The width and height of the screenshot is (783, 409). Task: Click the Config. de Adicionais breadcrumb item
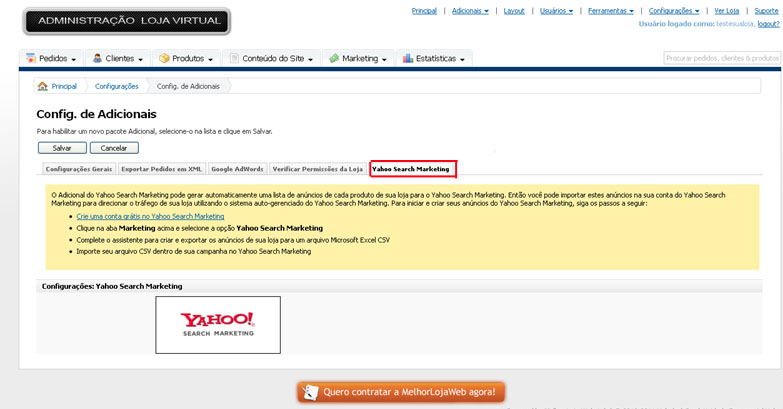point(188,86)
